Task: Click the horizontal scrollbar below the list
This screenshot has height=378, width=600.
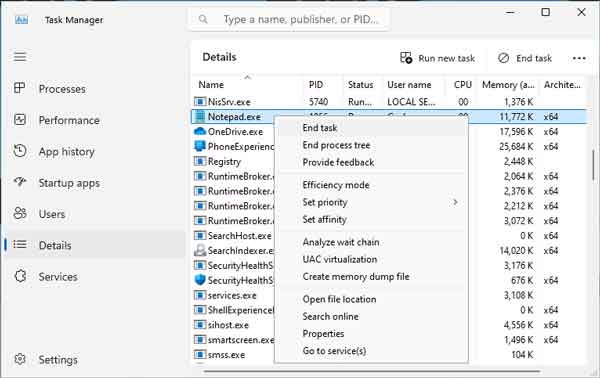Action: (372, 371)
